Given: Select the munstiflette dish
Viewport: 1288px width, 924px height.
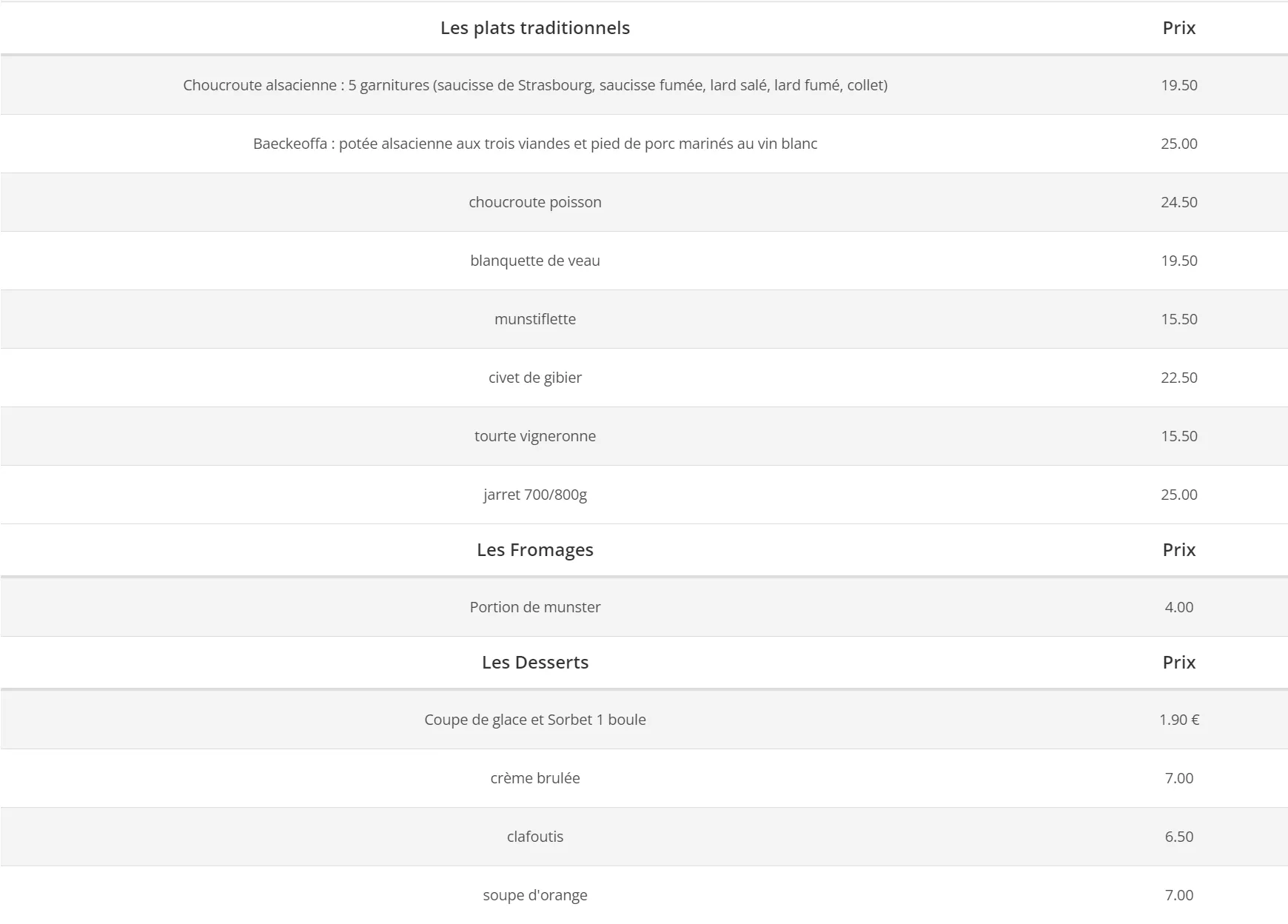Looking at the screenshot, I should click(534, 319).
